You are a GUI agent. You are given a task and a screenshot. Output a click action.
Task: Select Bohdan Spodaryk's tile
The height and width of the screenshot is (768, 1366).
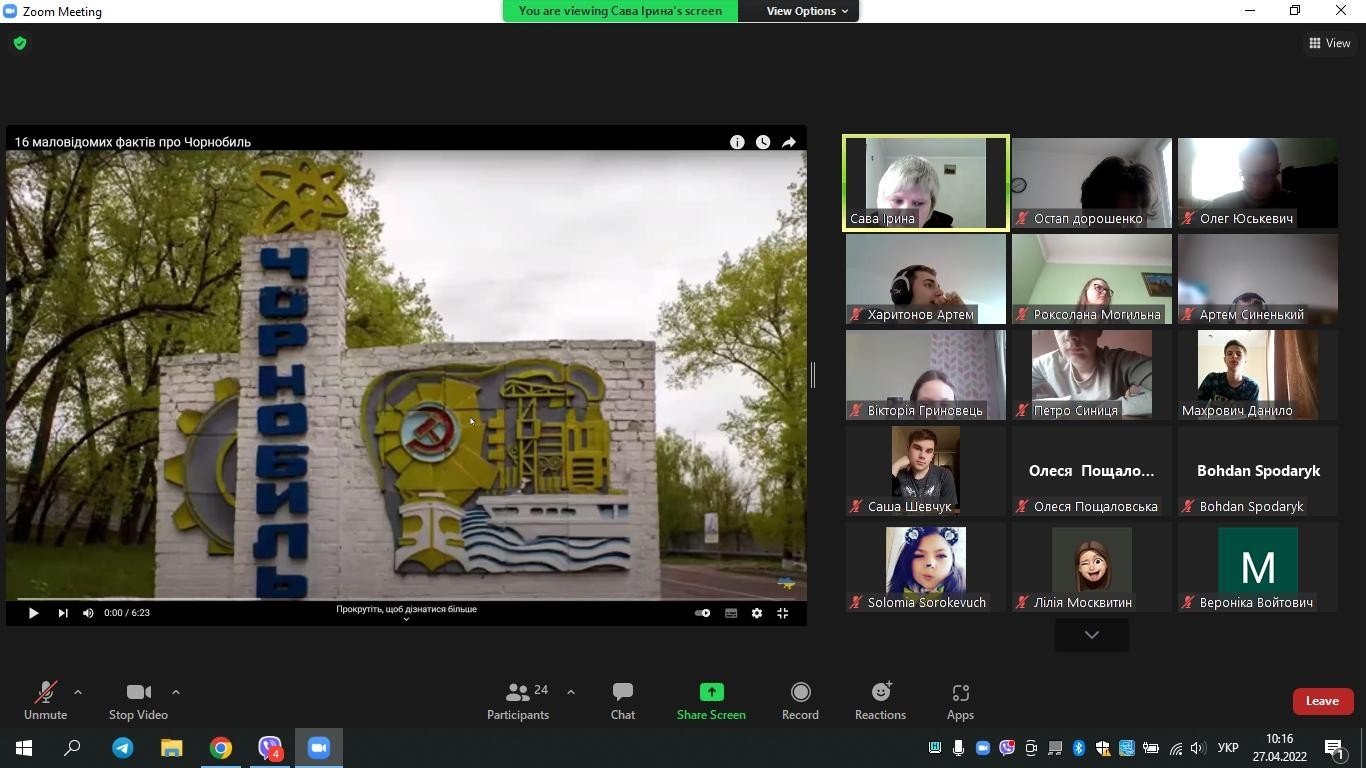[x=1258, y=471]
